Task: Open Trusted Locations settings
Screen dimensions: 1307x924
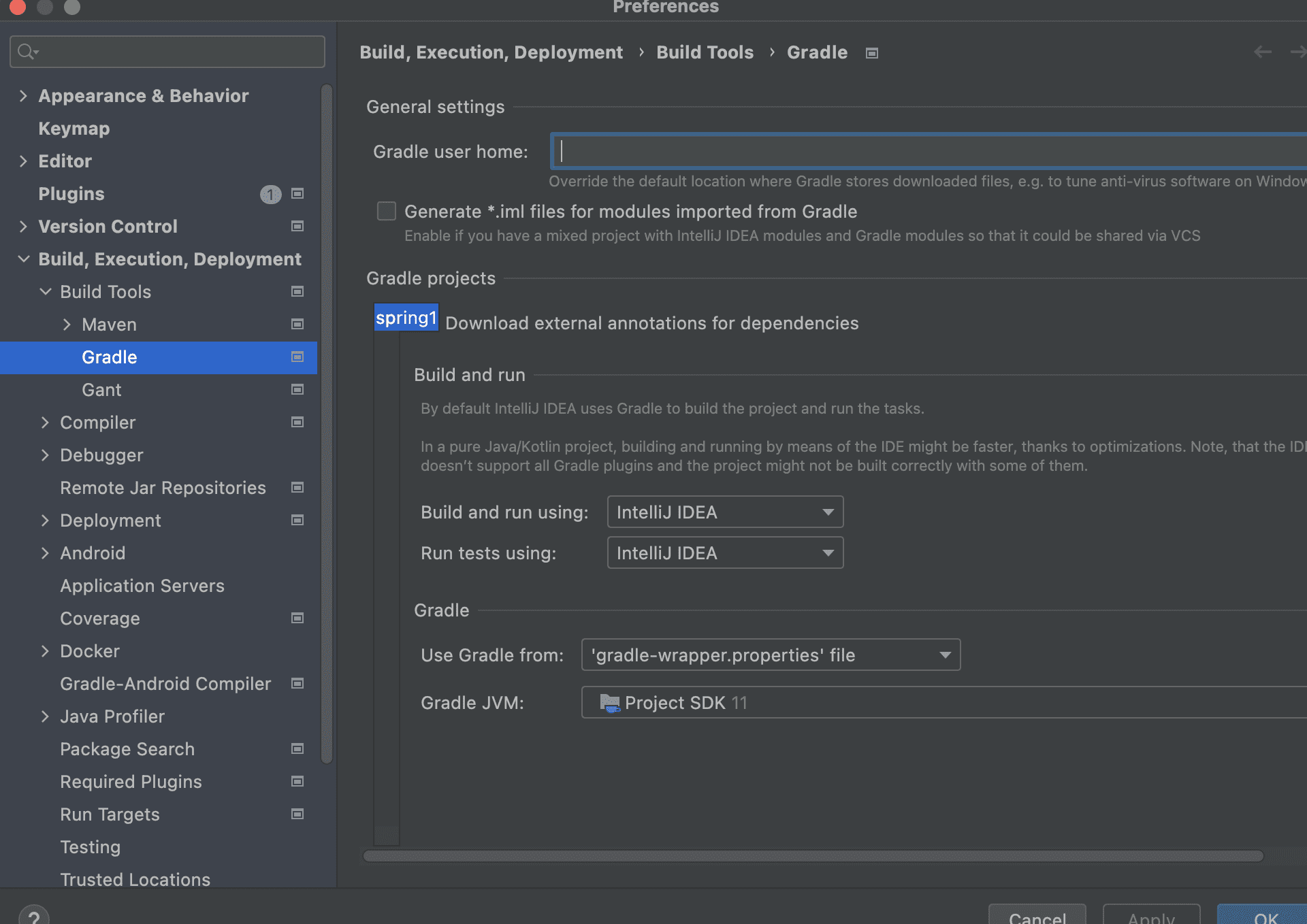Action: (135, 879)
